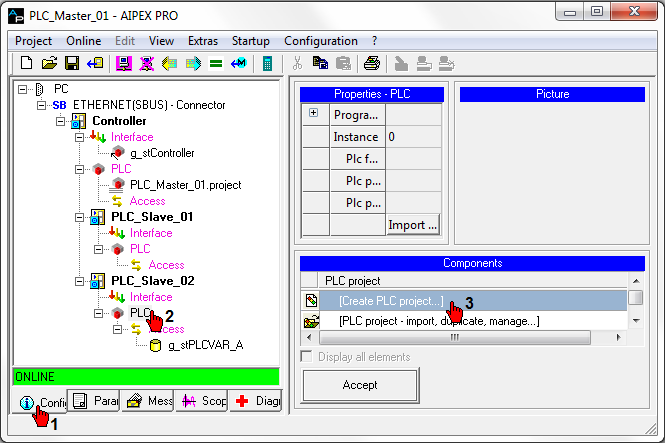
Task: Open the Project menu
Action: [34, 41]
